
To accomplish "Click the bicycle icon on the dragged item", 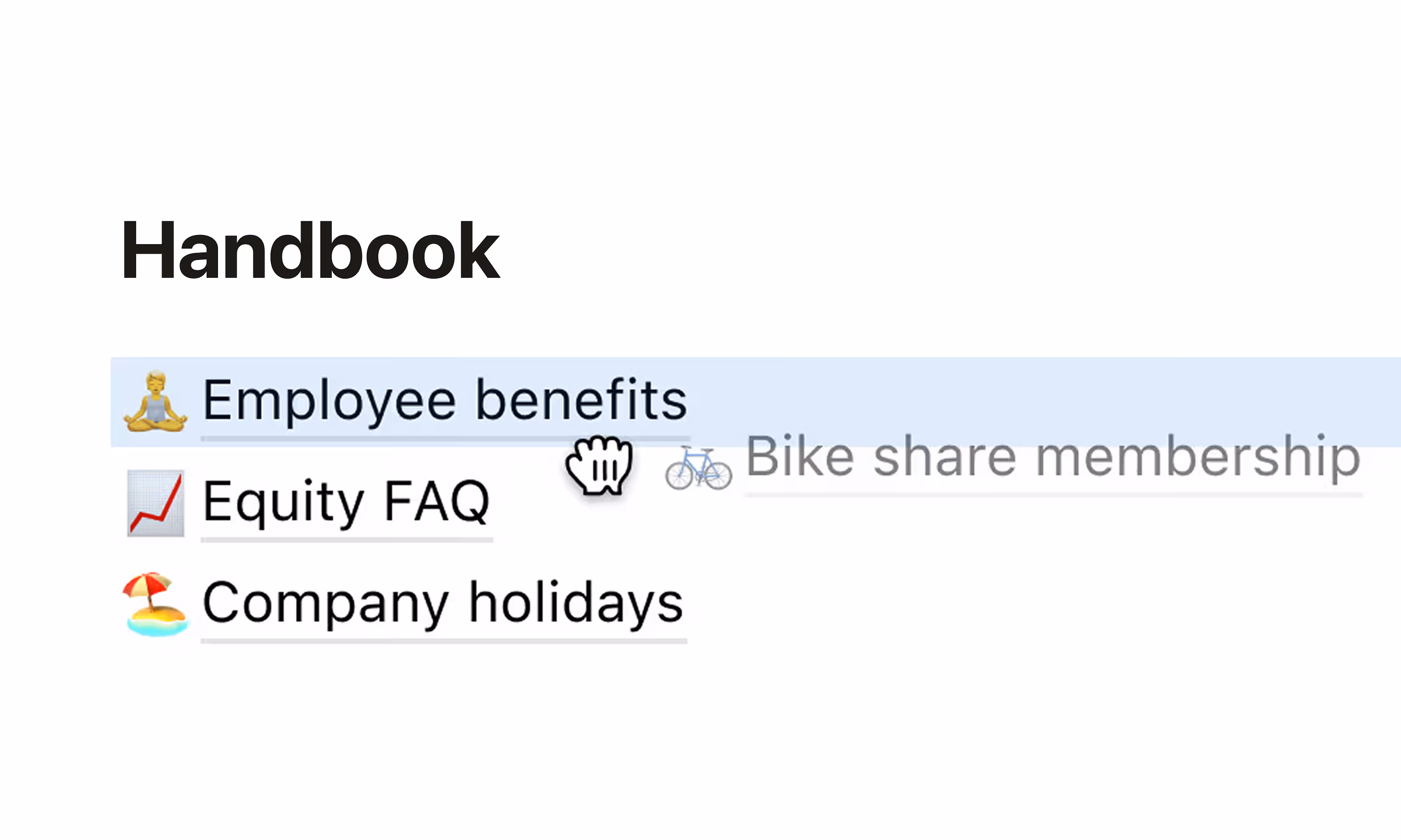I will [x=698, y=468].
